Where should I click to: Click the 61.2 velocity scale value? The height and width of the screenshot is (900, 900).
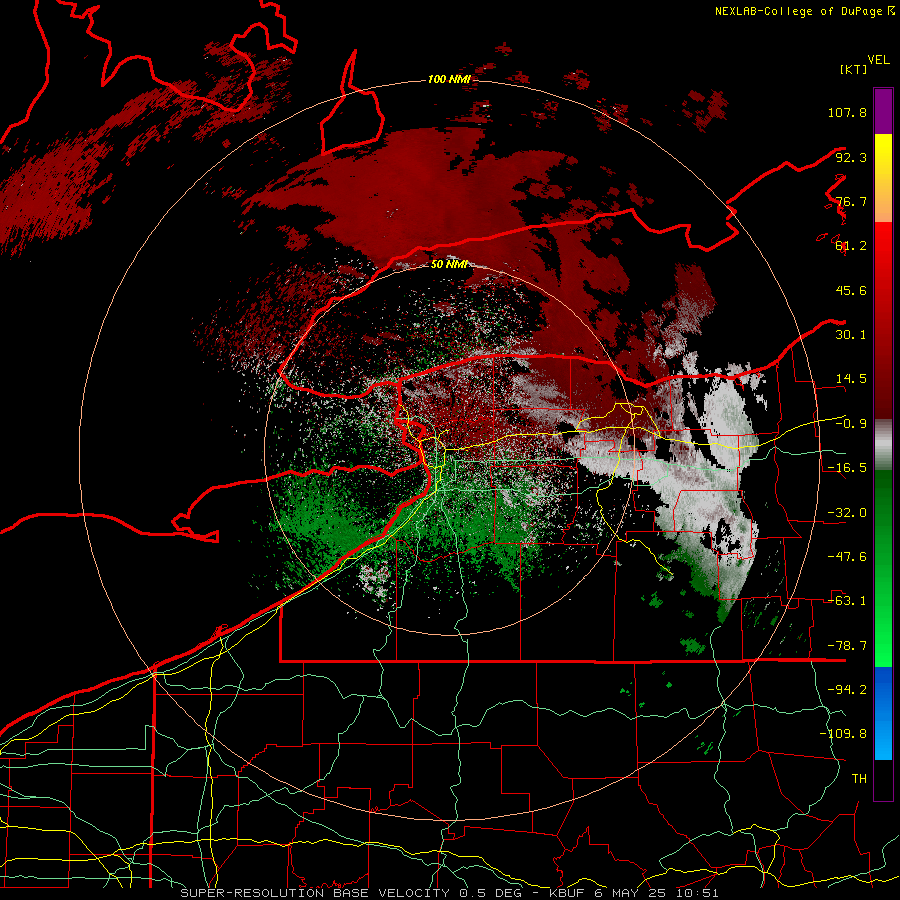(850, 246)
